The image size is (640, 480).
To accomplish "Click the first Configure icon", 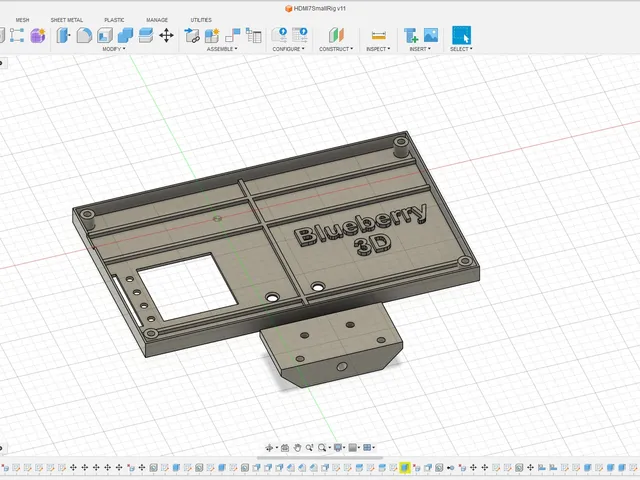I will tap(280, 36).
